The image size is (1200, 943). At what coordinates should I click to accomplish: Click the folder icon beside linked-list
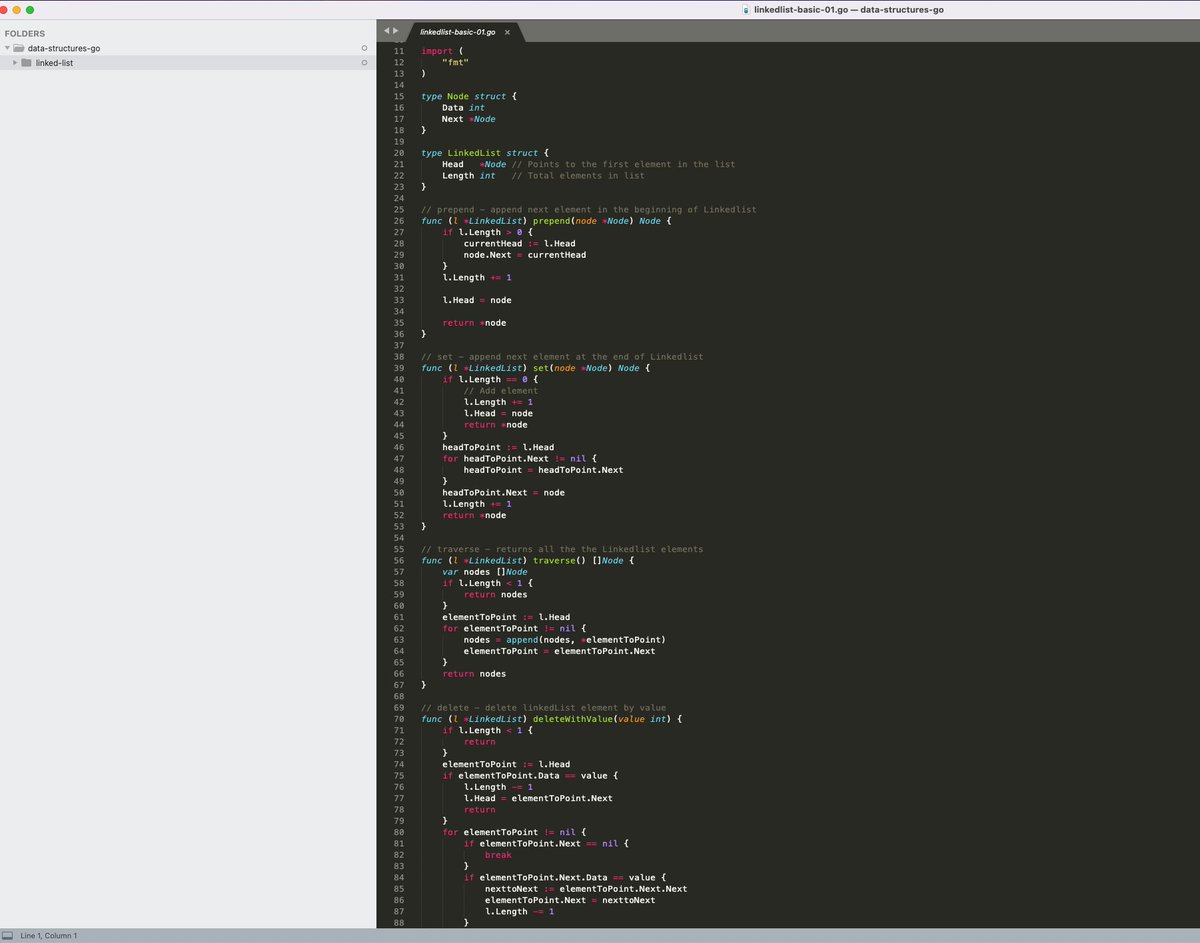point(29,63)
